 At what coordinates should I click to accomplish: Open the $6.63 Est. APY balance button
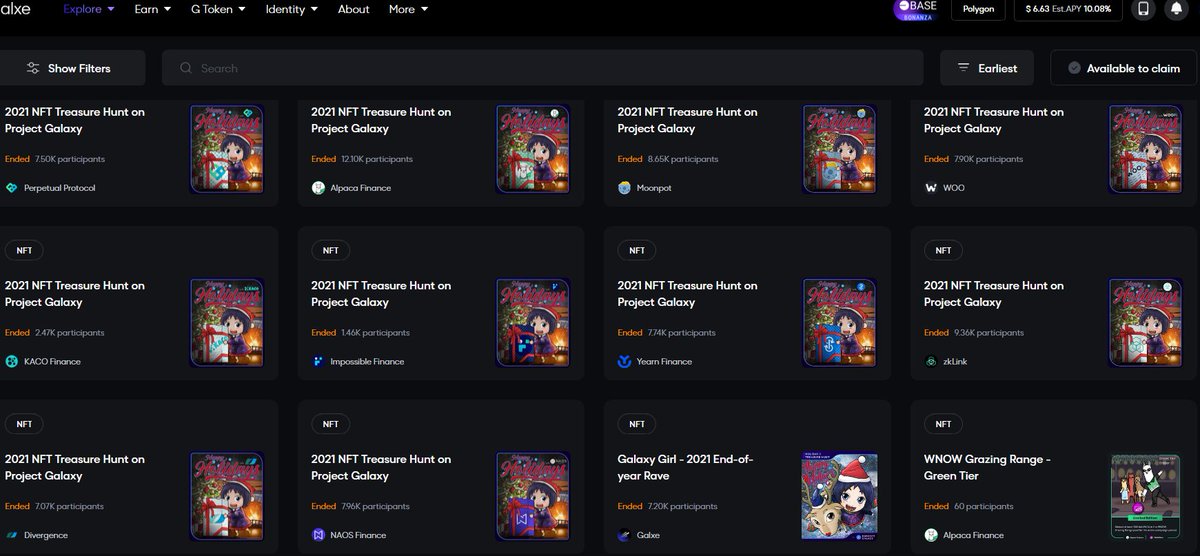pyautogui.click(x=1070, y=9)
